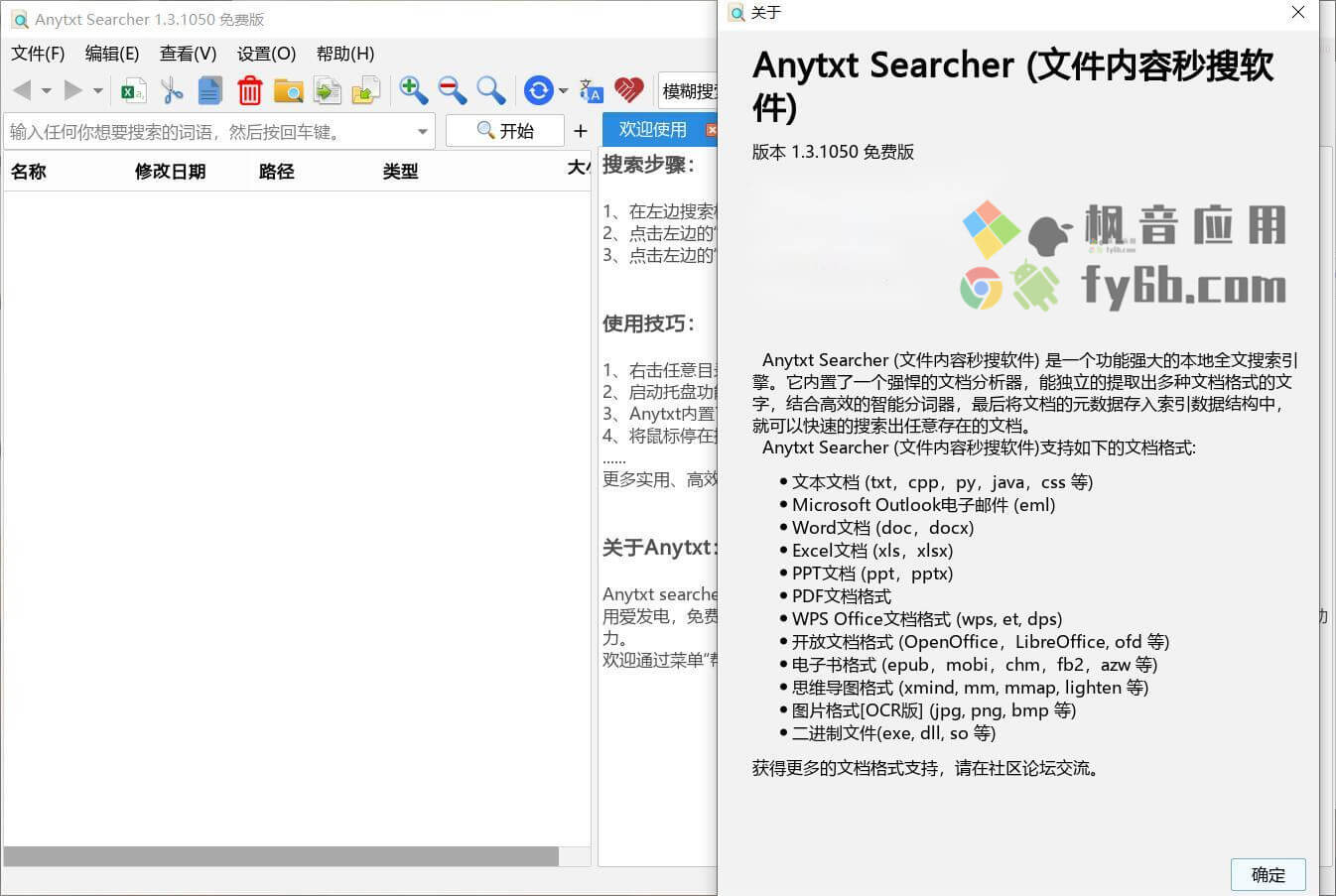Click the Word文档 (doc, docx) list item

pos(882,528)
